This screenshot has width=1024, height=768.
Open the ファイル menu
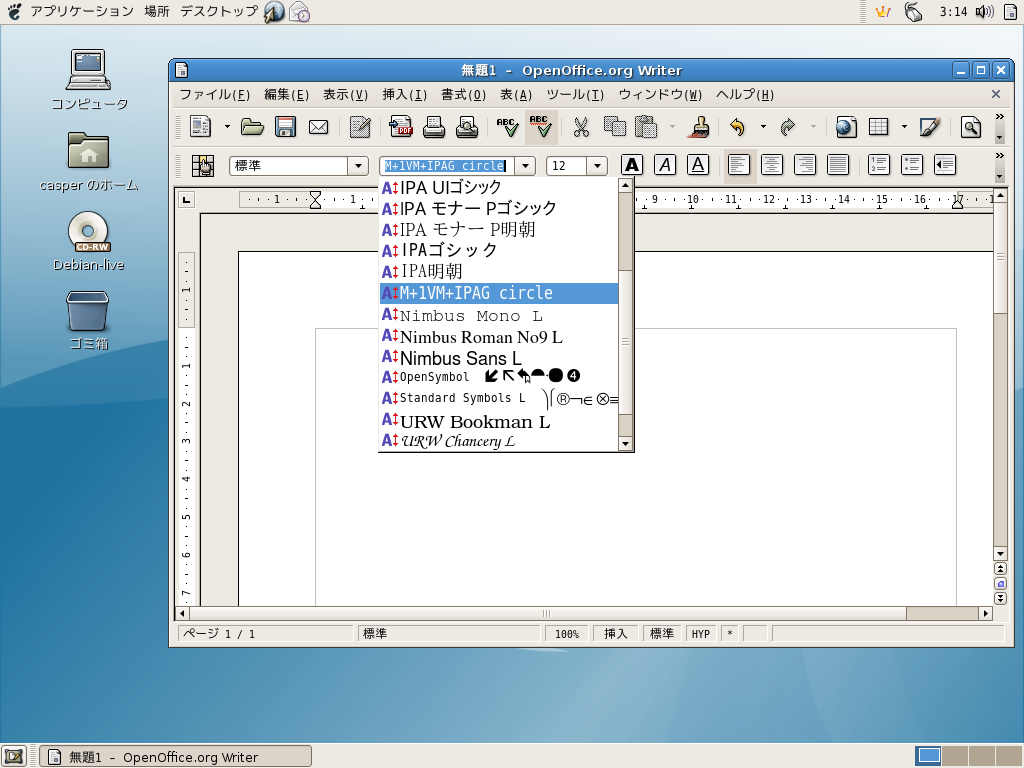[215, 95]
